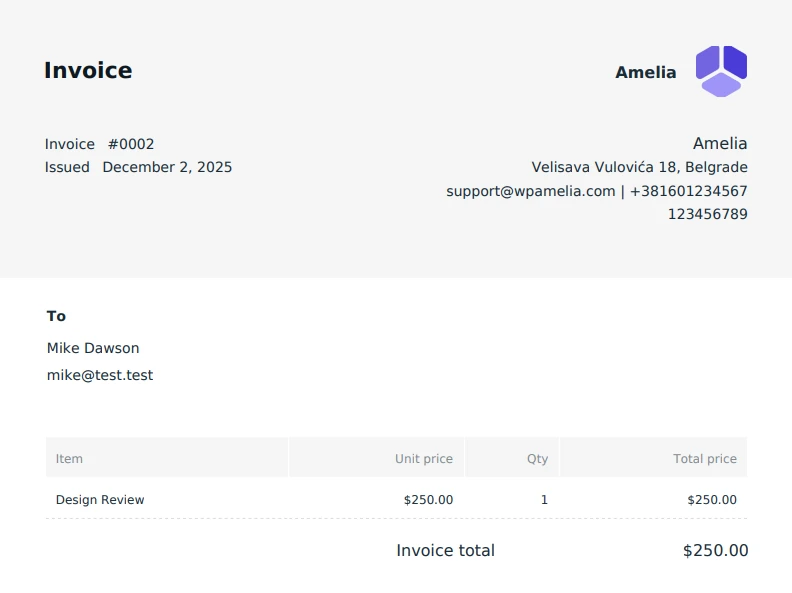Click the mike@test.test email link
This screenshot has height=593, width=792.
point(100,376)
